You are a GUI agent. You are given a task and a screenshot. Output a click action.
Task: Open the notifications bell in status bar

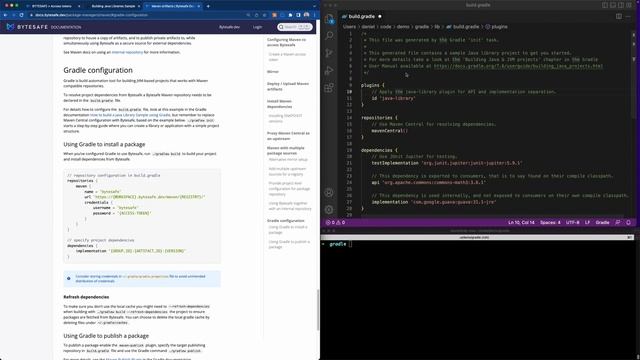coord(628,222)
